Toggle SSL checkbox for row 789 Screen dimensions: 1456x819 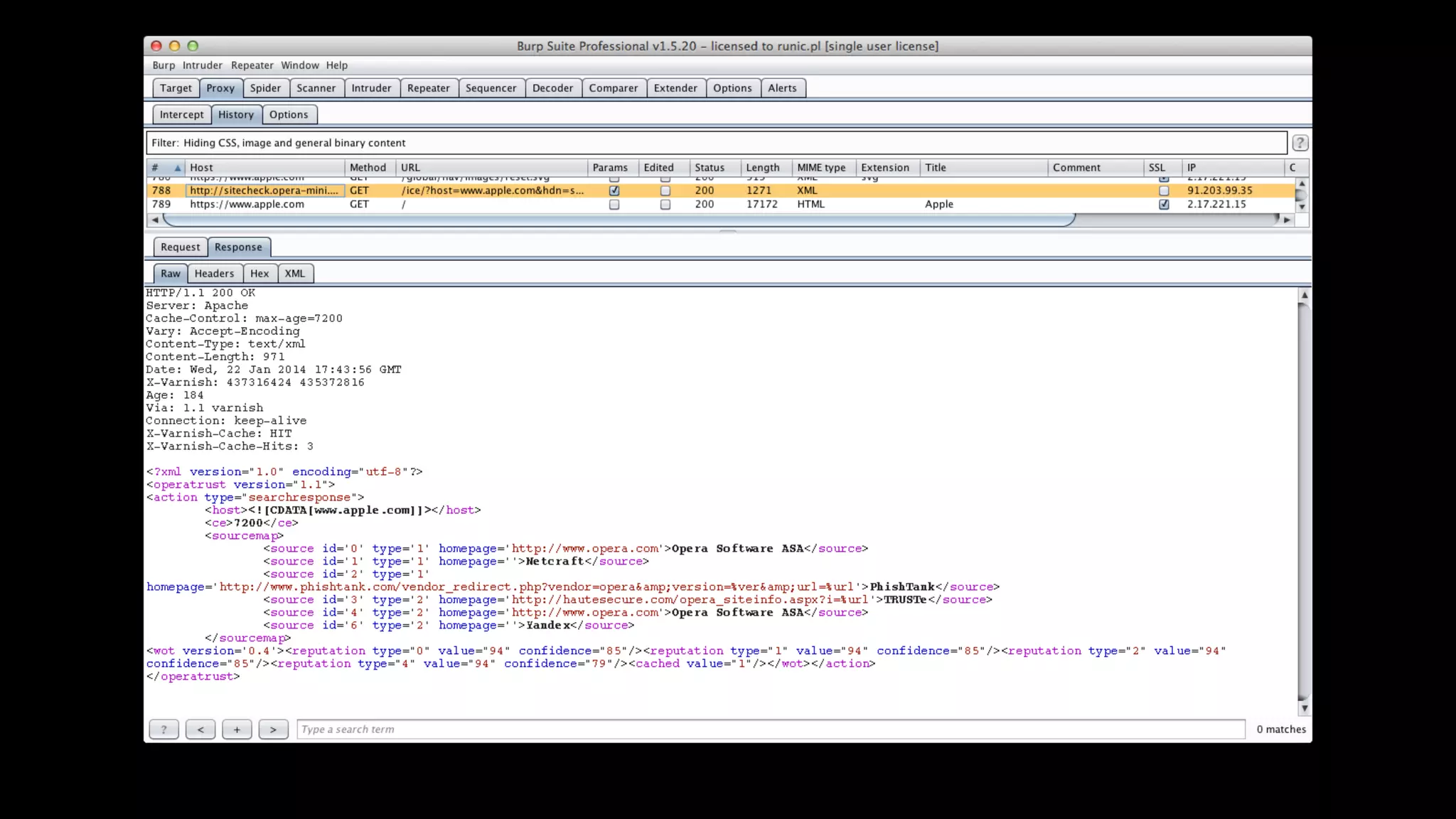tap(1164, 205)
